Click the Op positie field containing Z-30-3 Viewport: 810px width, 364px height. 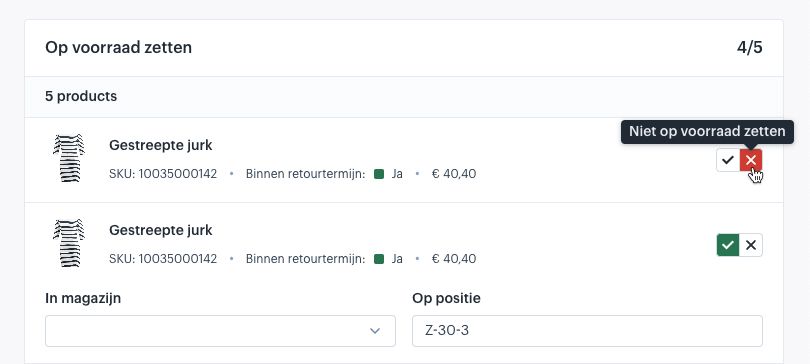point(587,331)
